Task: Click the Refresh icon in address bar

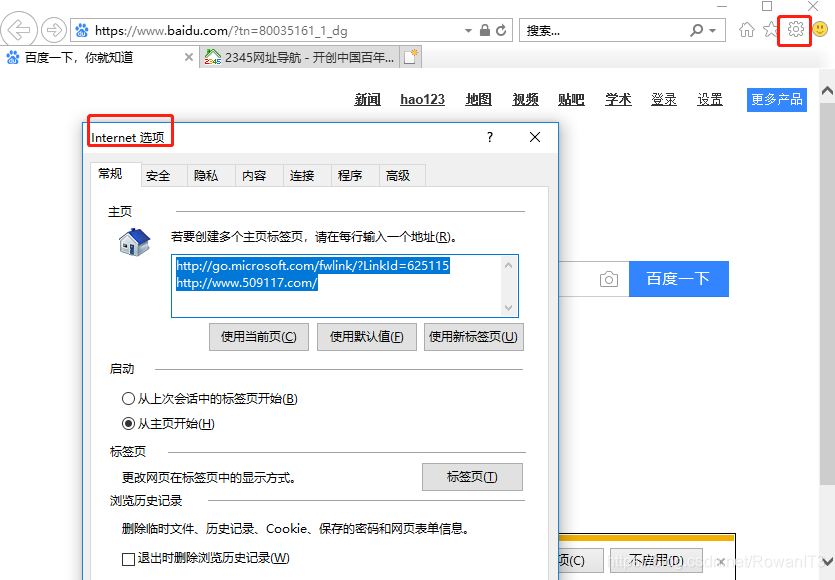Action: pos(501,30)
